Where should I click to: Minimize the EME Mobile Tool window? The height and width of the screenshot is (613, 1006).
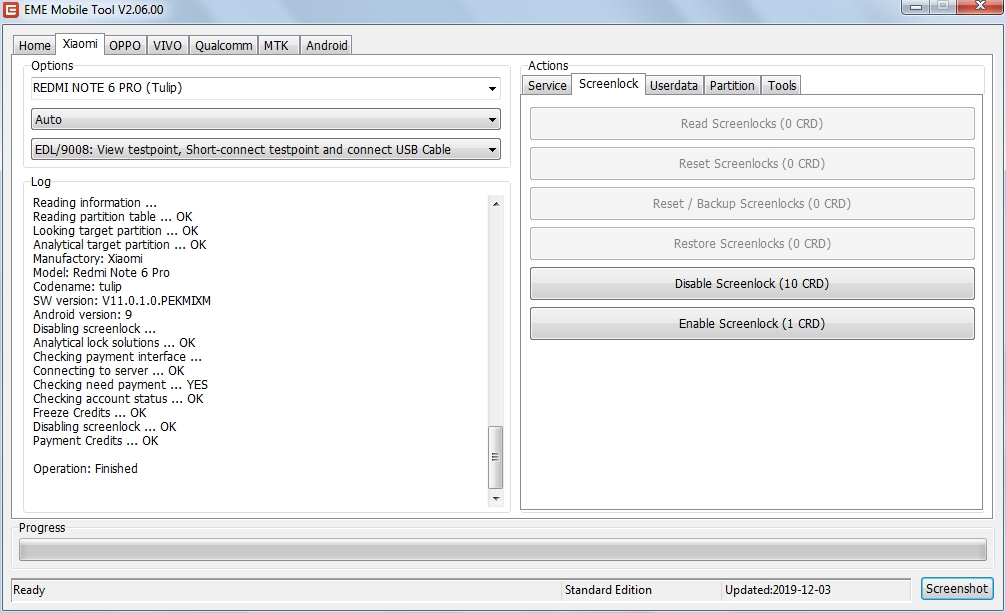[916, 7]
